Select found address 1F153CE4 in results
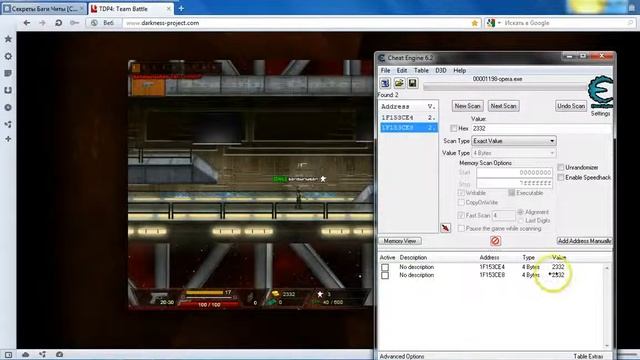Viewport: 640px width, 360px height. point(408,118)
